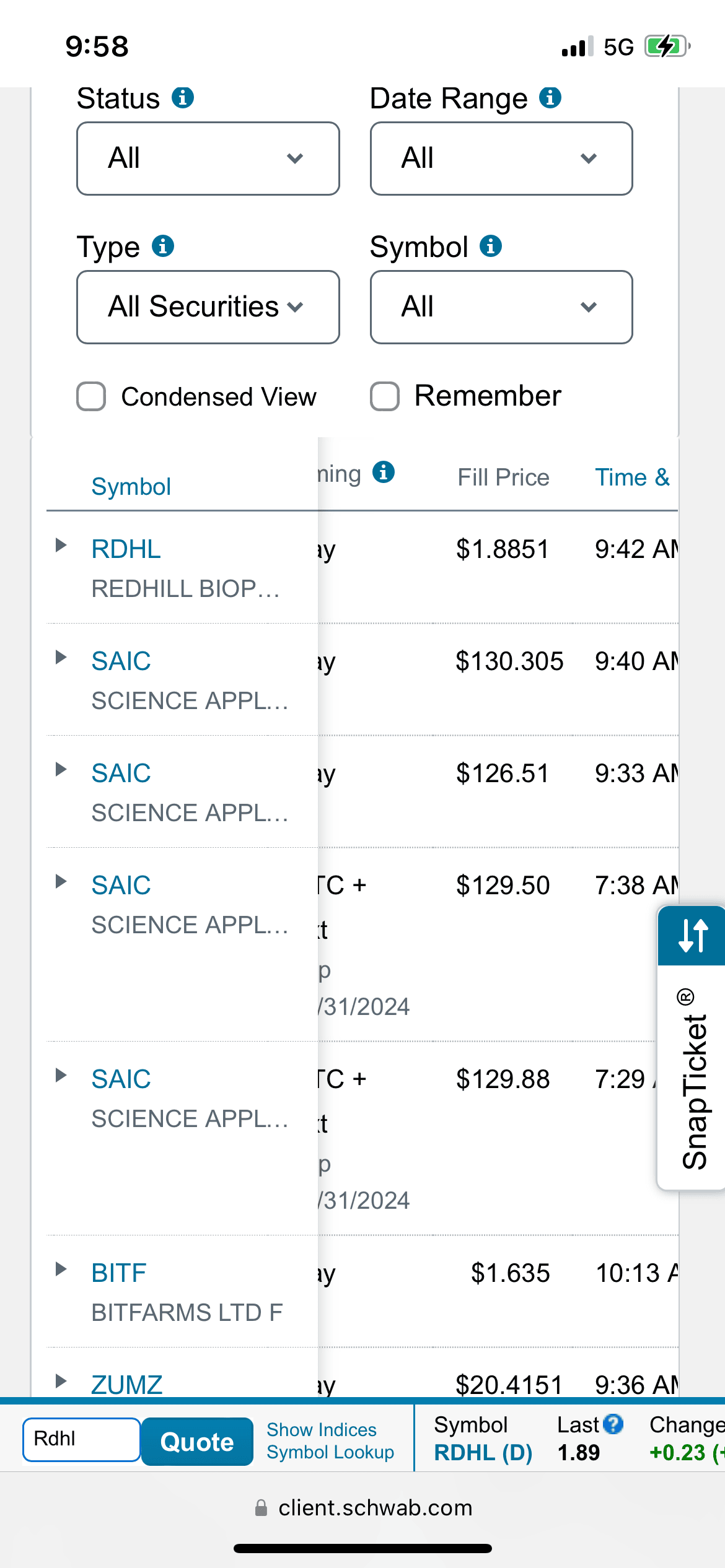
Task: Expand the RDHL order row
Action: pos(61,546)
